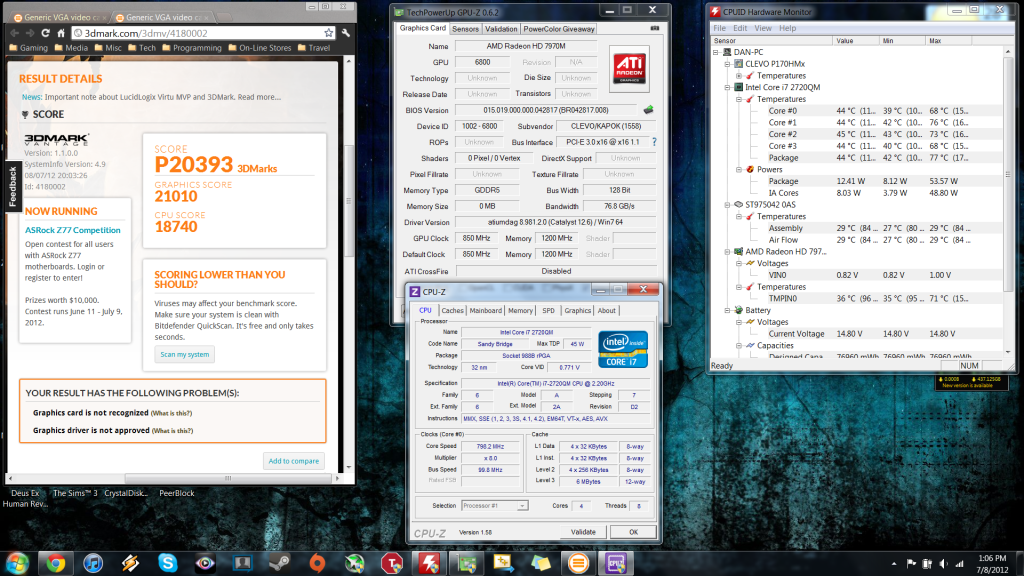The image size is (1024, 576).
Task: Collapse the Battery node in Hardware Monitor
Action: [x=728, y=311]
